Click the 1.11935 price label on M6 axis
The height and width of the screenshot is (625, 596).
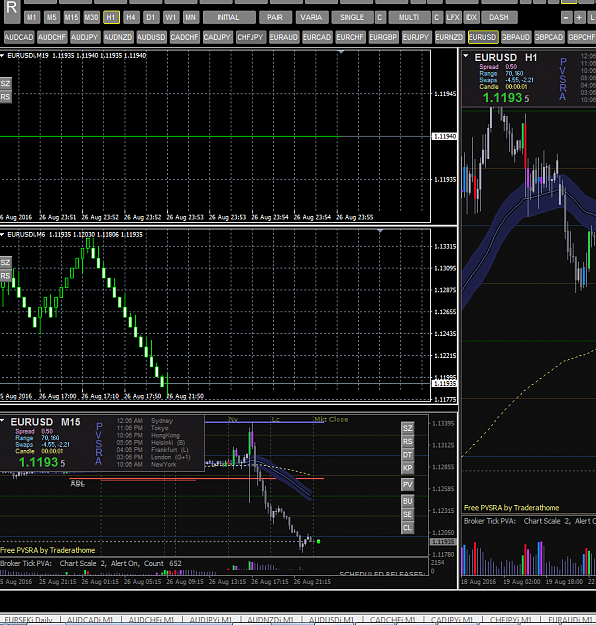click(x=445, y=383)
